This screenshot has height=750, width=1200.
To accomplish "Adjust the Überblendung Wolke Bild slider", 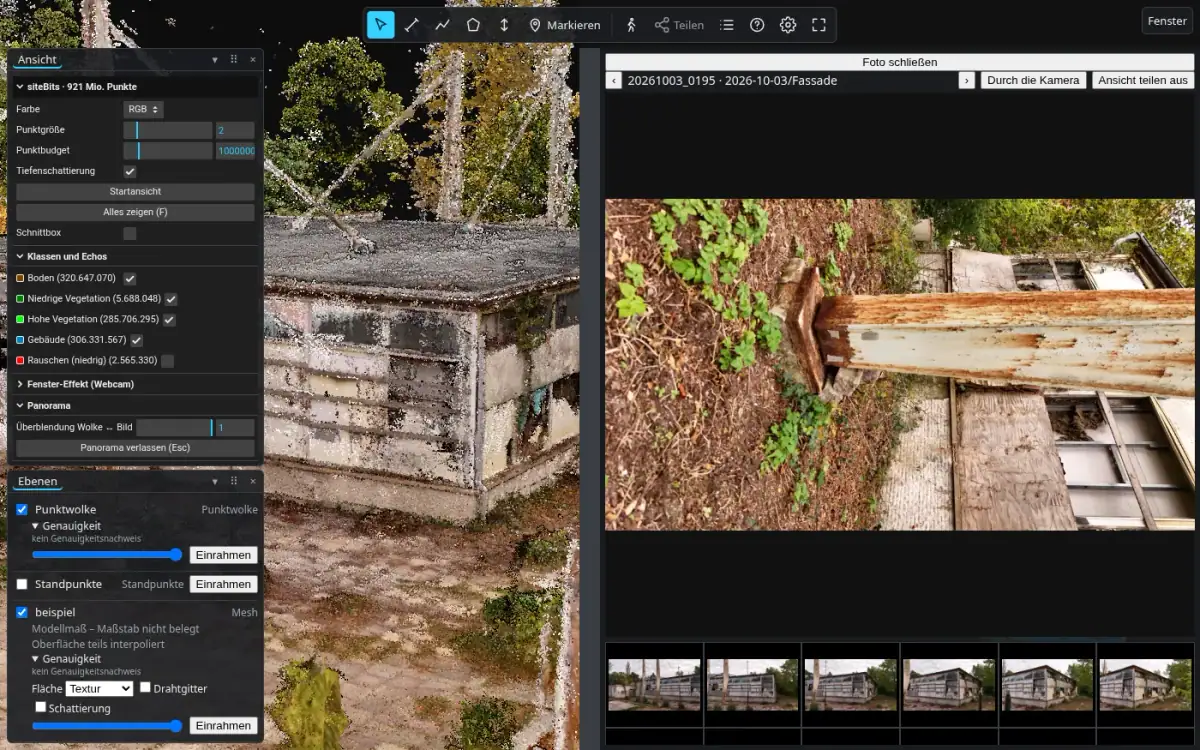I will [175, 427].
